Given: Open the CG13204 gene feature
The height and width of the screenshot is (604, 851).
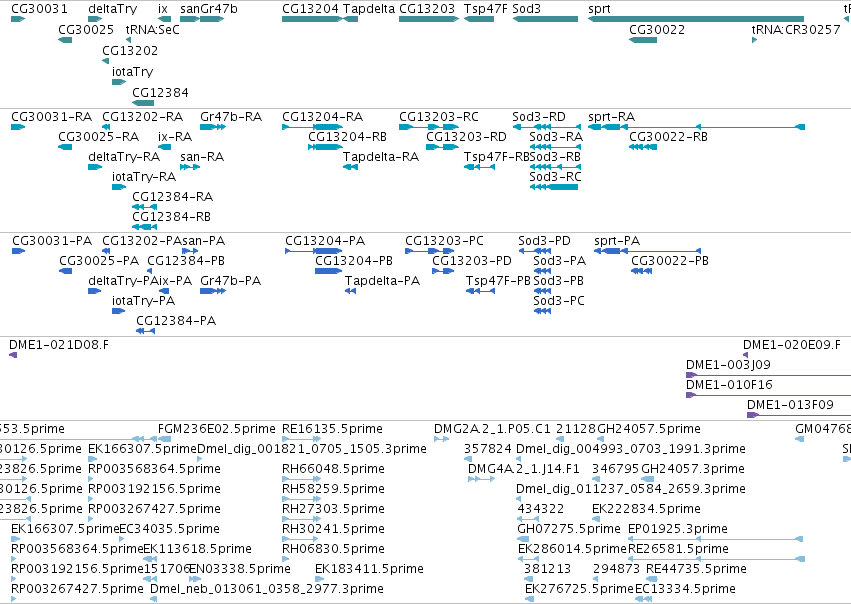Looking at the screenshot, I should 312,19.
